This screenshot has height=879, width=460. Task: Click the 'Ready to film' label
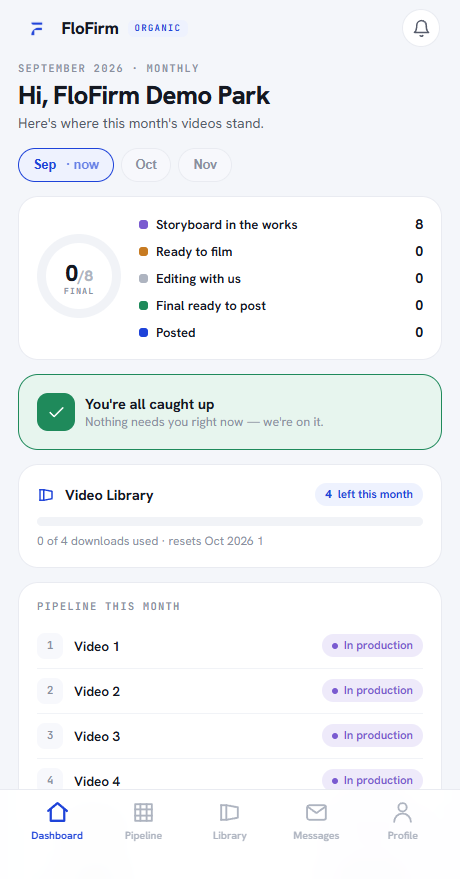tap(194, 252)
